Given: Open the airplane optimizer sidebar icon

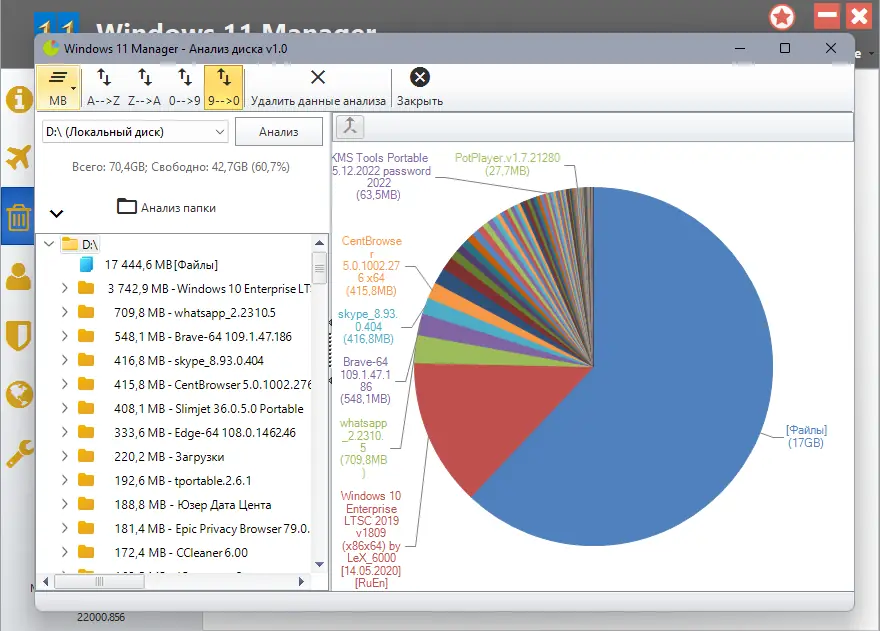Looking at the screenshot, I should (x=19, y=157).
